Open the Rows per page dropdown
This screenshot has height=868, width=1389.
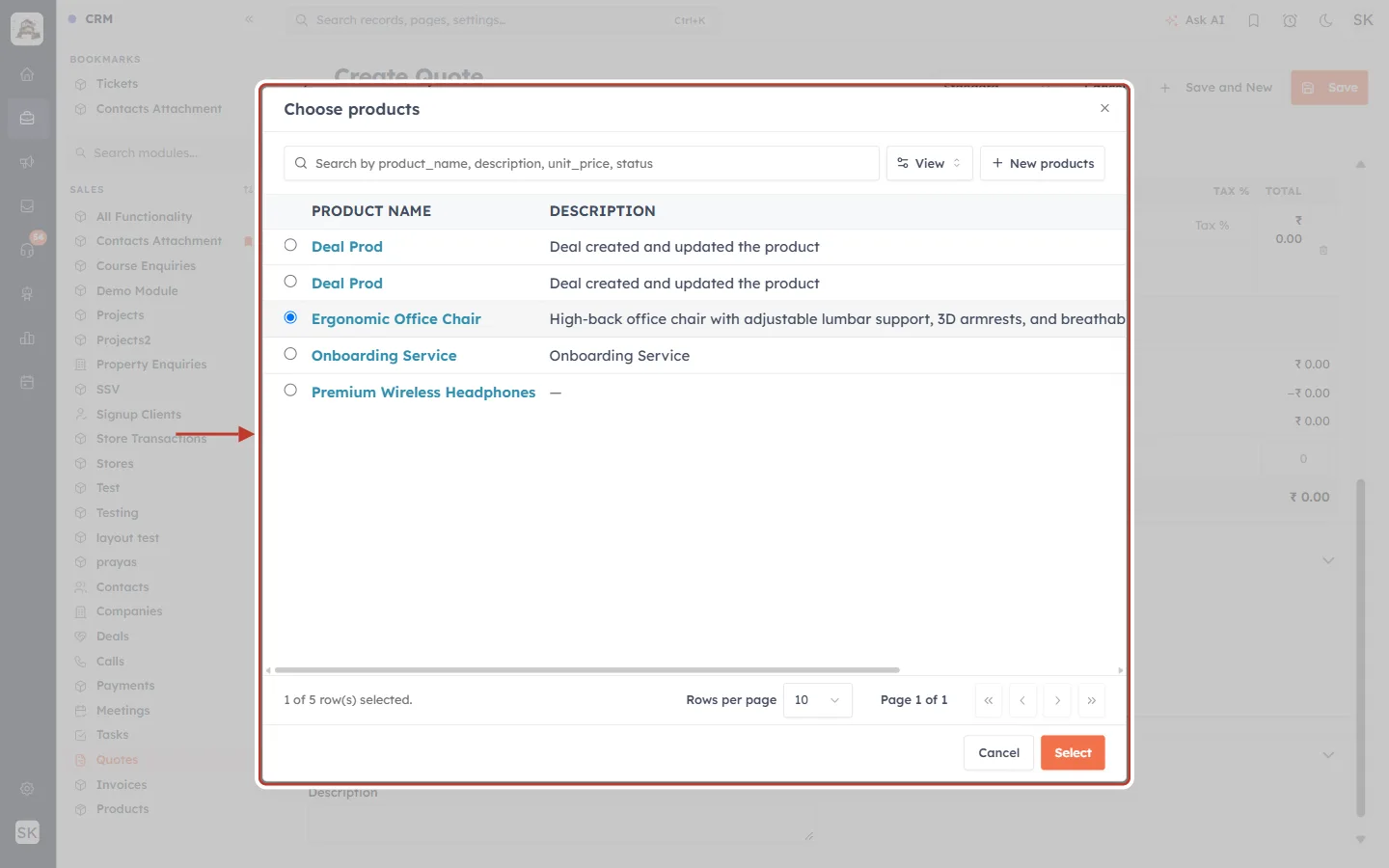(817, 700)
